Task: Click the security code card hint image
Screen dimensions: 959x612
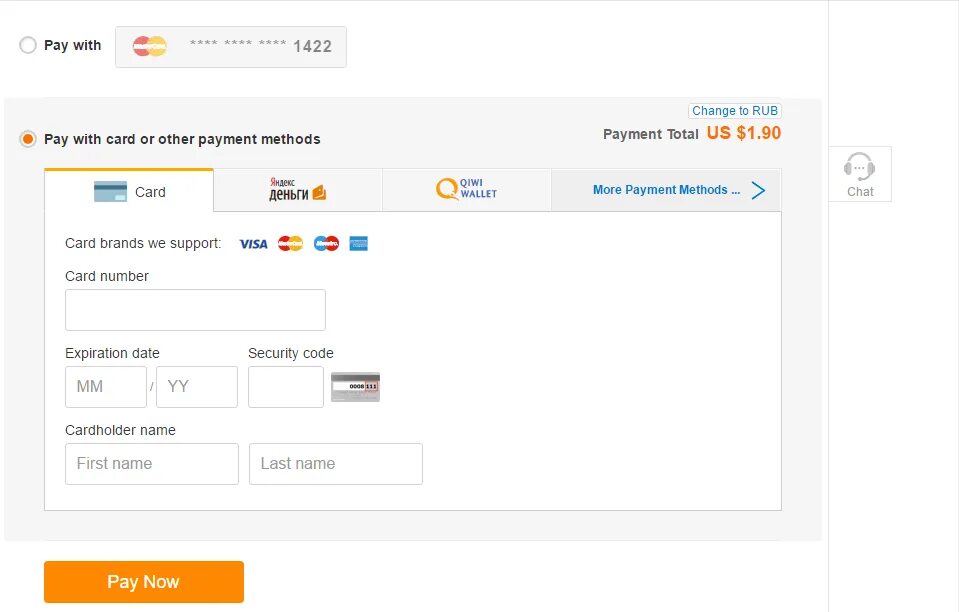Action: click(355, 386)
